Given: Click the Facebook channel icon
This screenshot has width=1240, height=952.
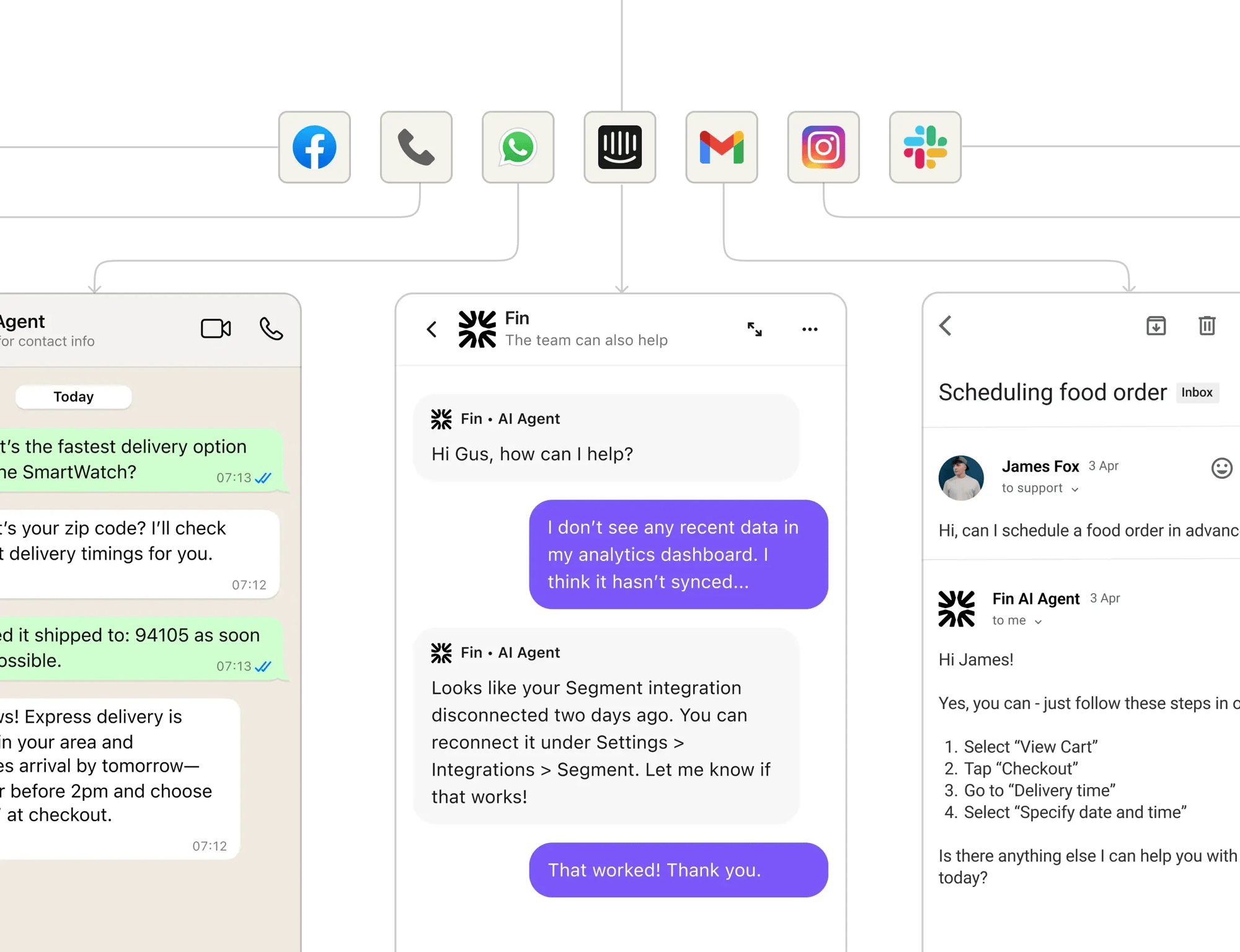Looking at the screenshot, I should (314, 147).
